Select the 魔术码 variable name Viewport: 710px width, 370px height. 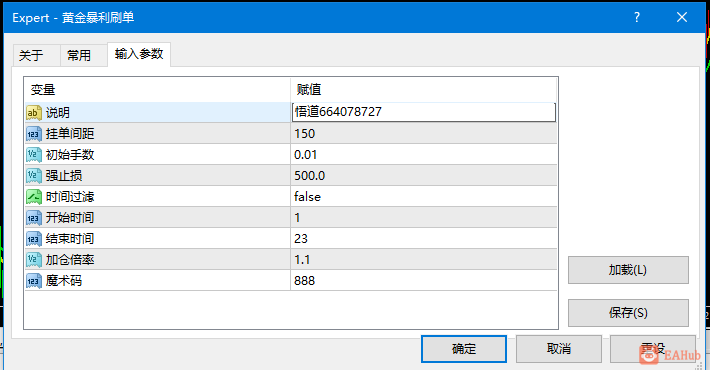coord(64,281)
